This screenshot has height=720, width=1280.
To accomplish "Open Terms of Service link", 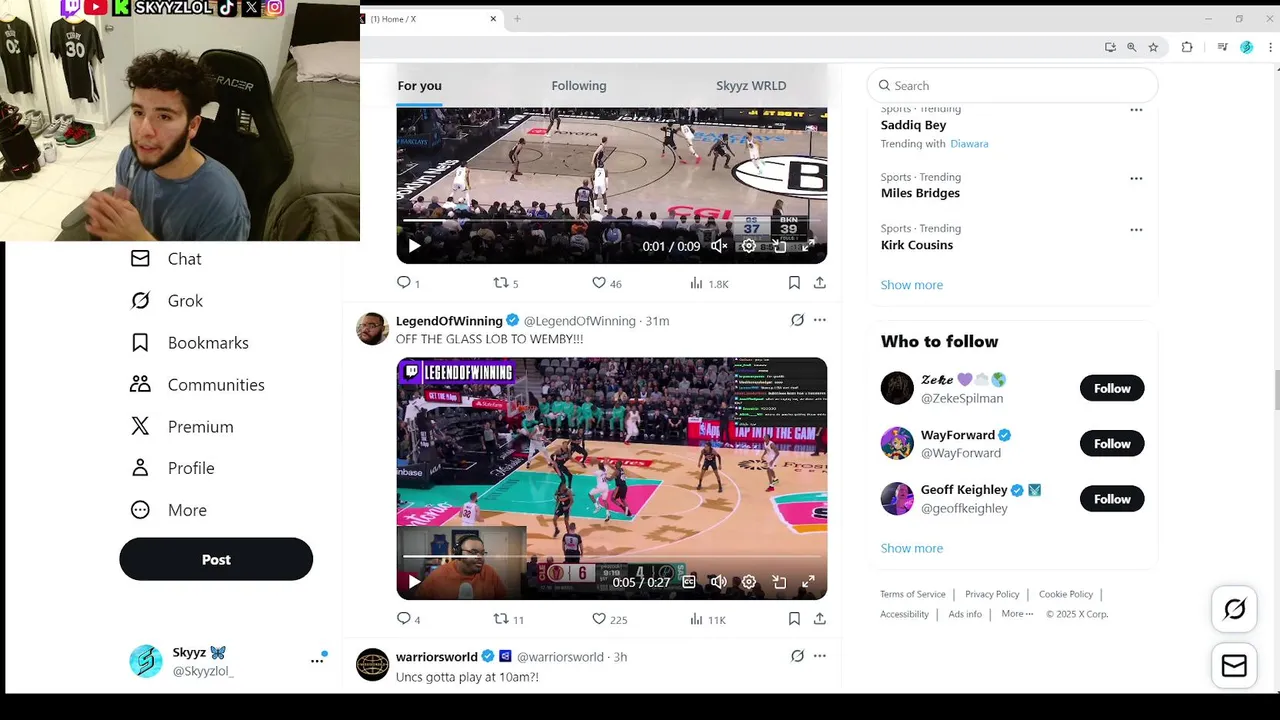I will coord(912,594).
